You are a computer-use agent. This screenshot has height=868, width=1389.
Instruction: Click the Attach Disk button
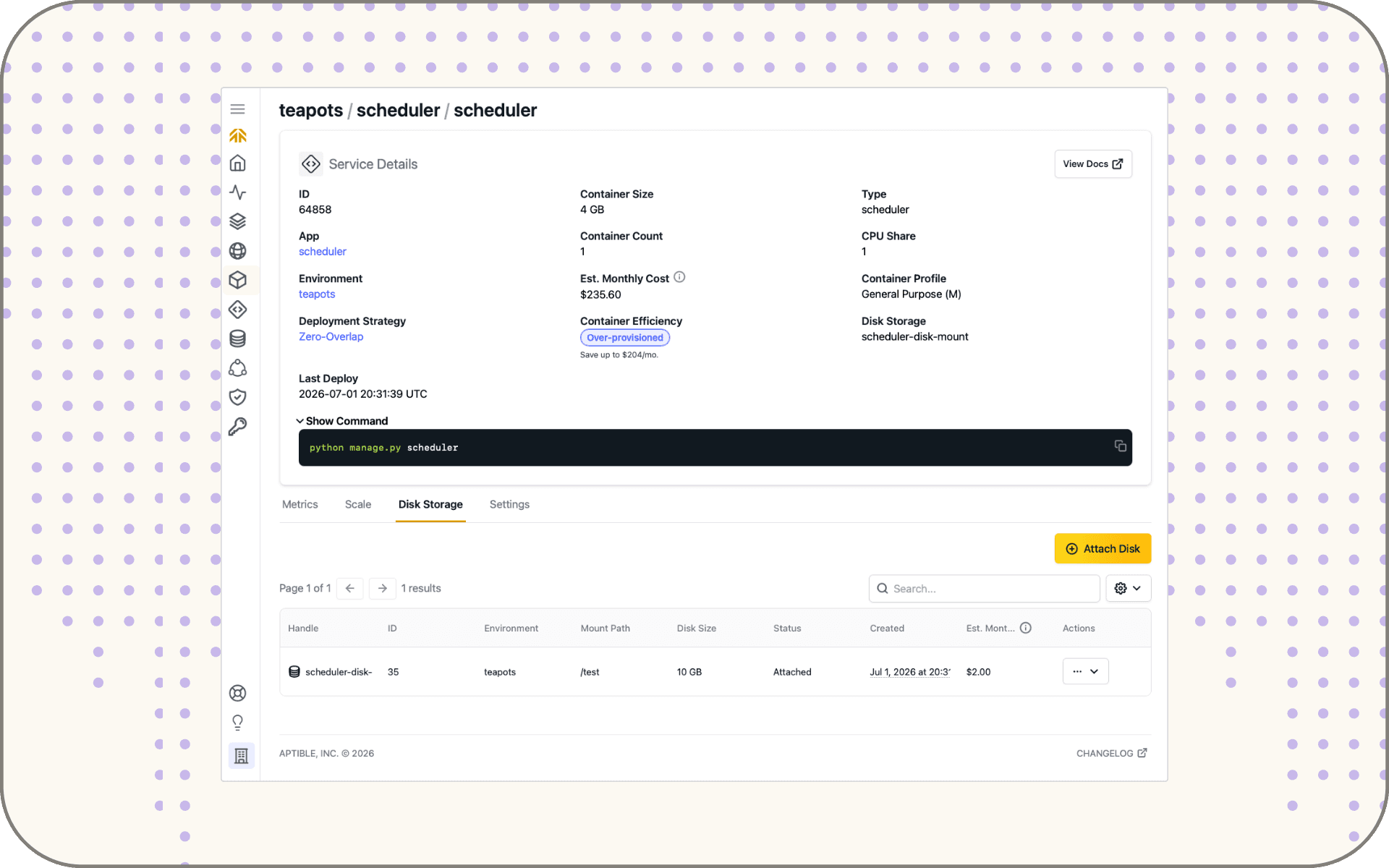(1103, 549)
